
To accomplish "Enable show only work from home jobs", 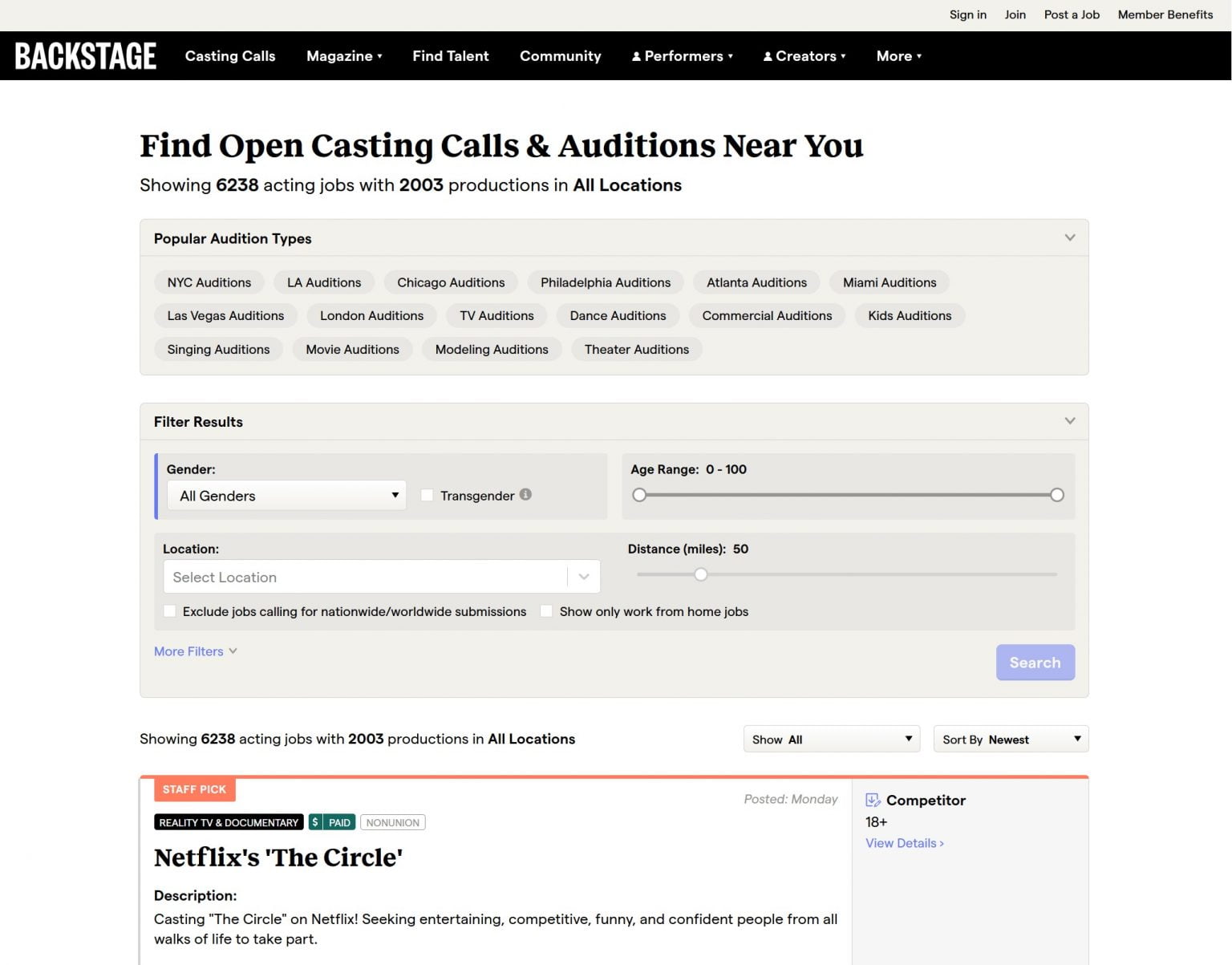I will point(546,610).
